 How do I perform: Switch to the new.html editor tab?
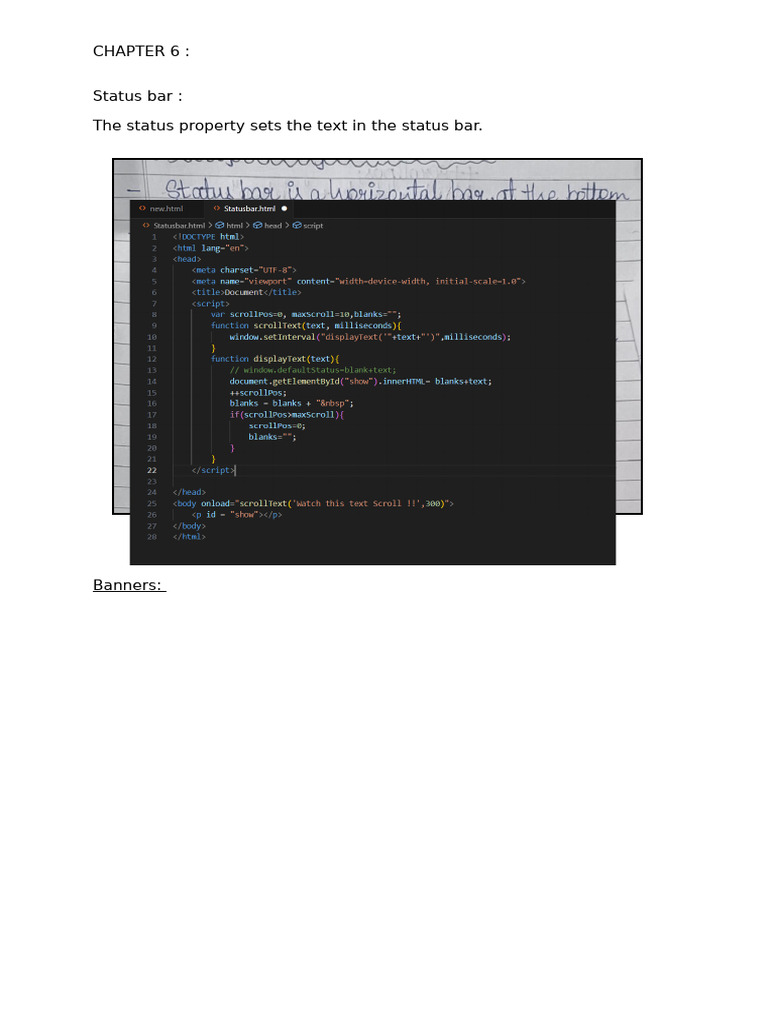point(166,209)
